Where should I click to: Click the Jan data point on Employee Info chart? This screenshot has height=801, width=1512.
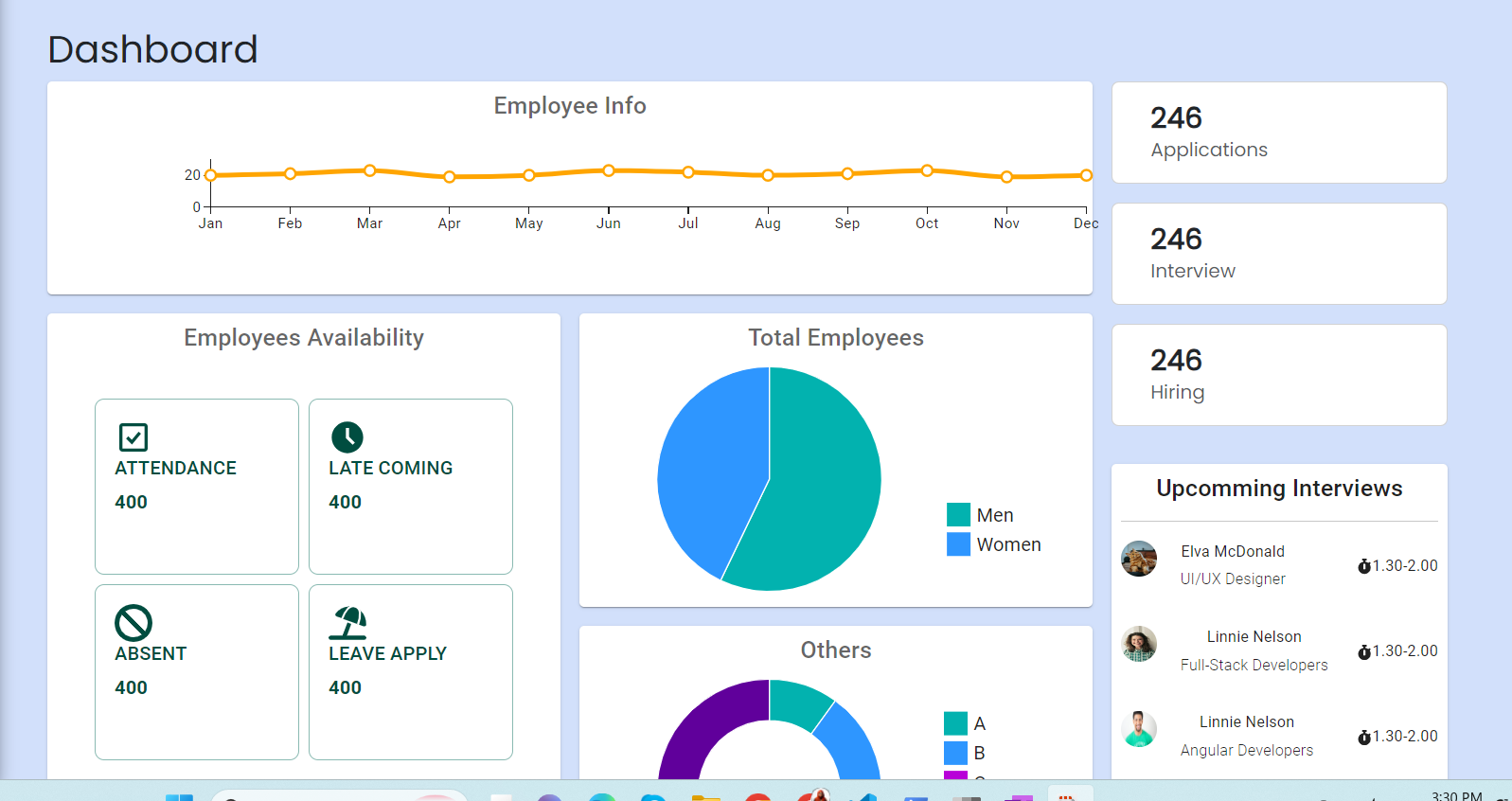211,175
